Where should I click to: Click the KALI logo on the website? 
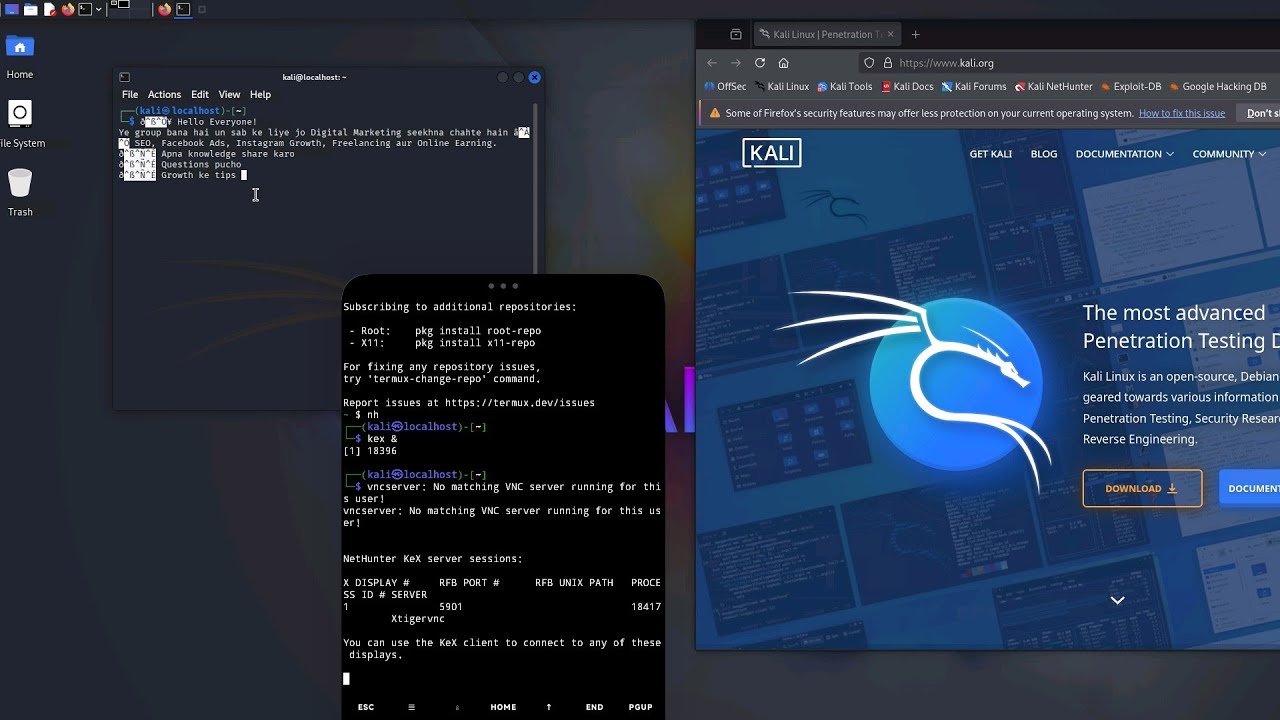click(x=772, y=153)
